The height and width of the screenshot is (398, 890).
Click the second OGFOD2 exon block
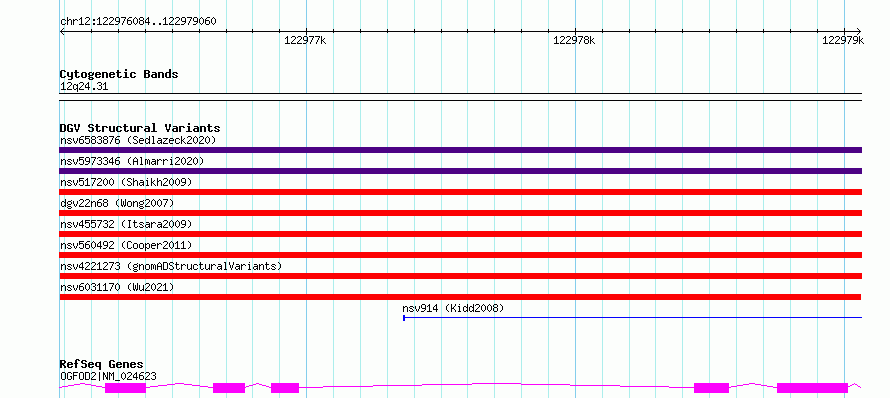(x=229, y=388)
